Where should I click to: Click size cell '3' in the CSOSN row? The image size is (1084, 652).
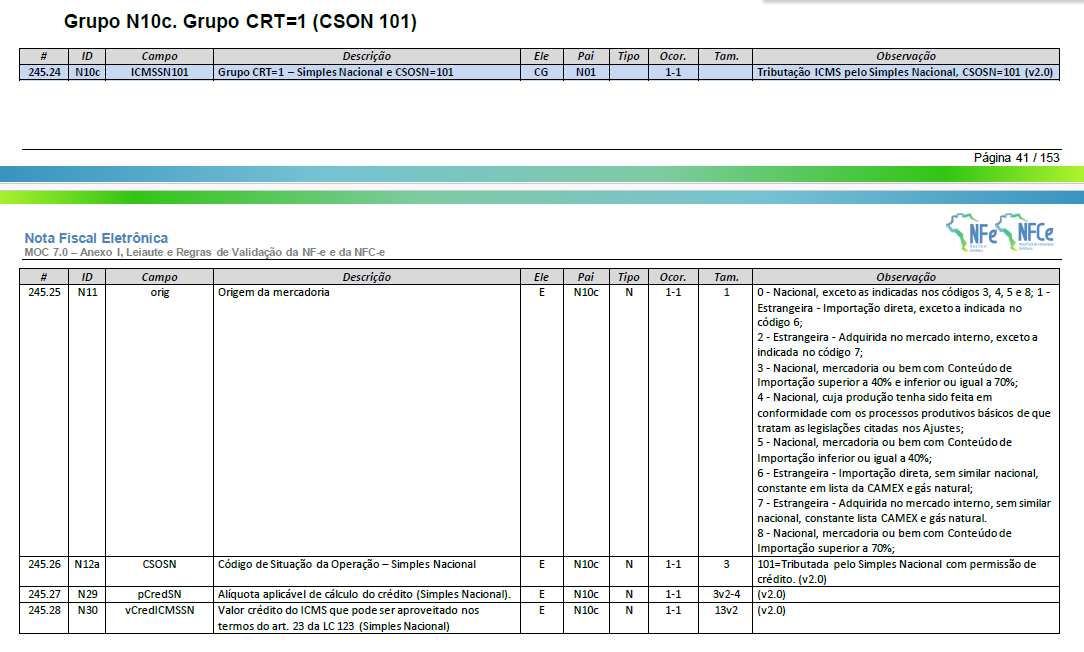pos(727,564)
